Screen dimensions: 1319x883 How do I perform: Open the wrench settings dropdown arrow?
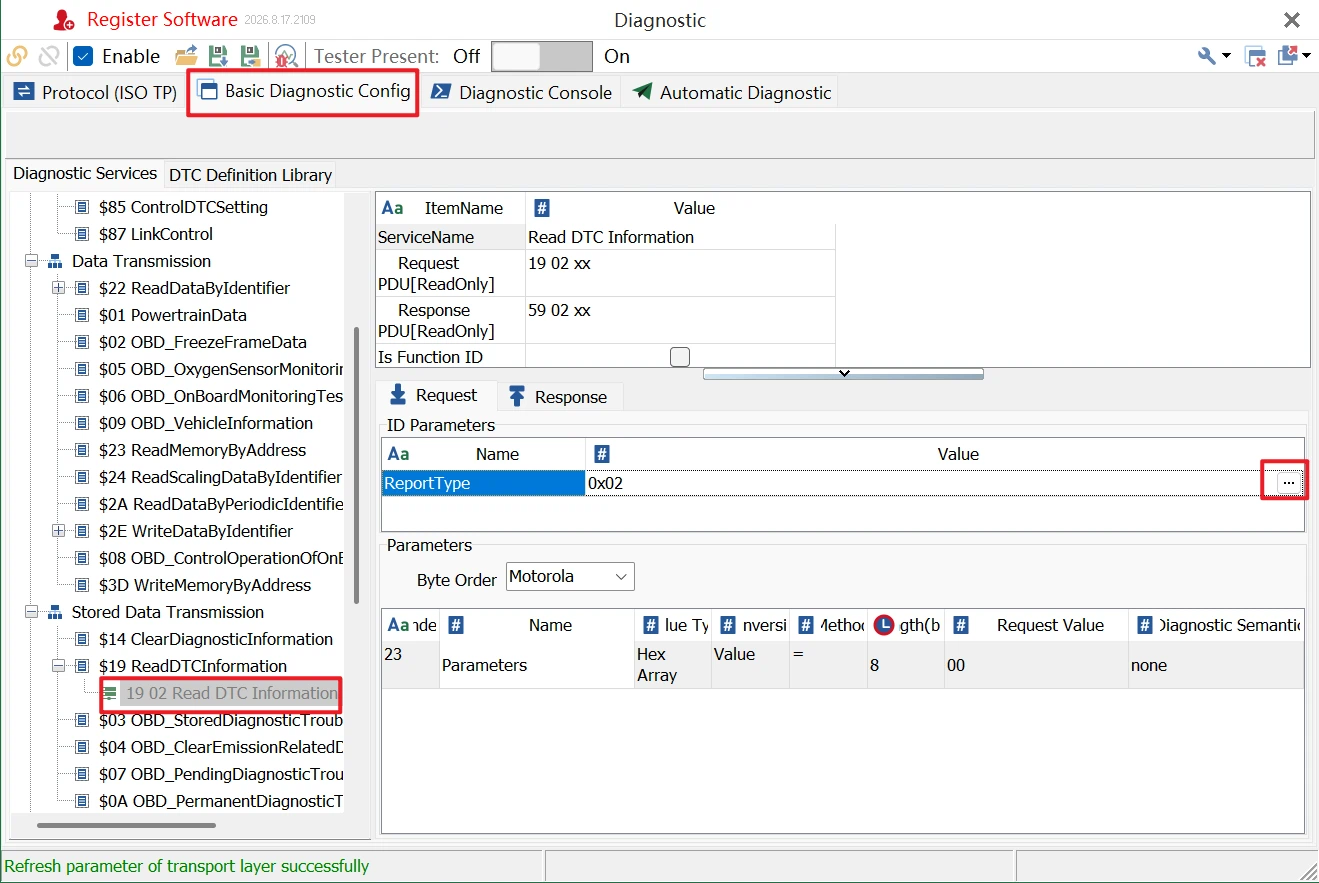[x=1227, y=56]
